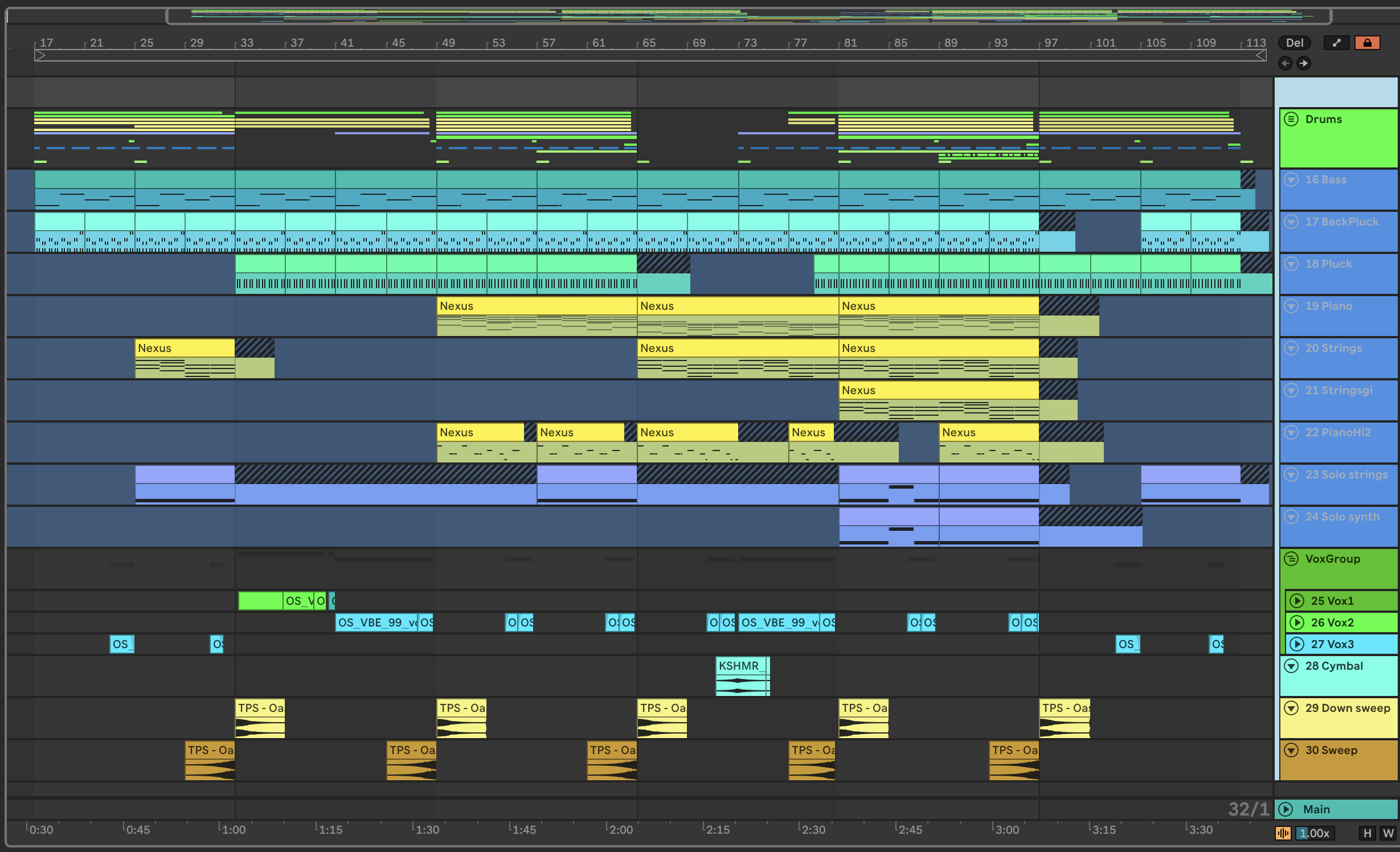Click the 30 Sweep fold arrow icon
Image resolution: width=1400 pixels, height=852 pixels.
point(1291,750)
